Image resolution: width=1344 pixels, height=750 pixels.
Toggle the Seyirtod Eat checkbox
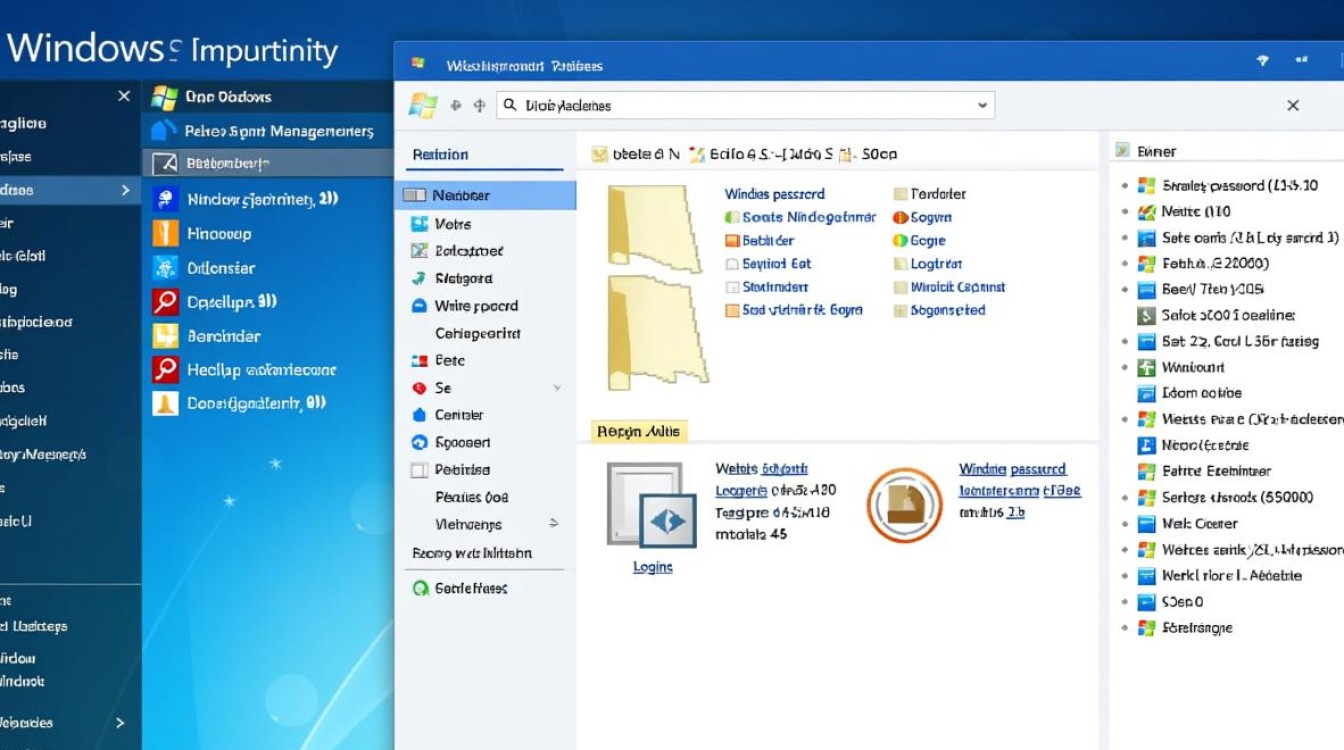click(732, 264)
